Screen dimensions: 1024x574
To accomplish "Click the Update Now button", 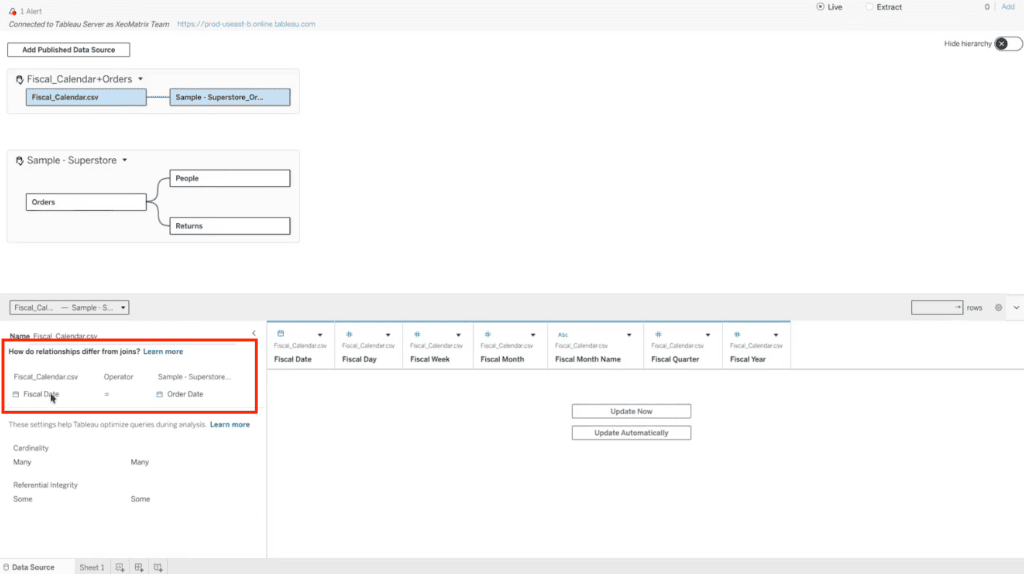I will pyautogui.click(x=632, y=411).
